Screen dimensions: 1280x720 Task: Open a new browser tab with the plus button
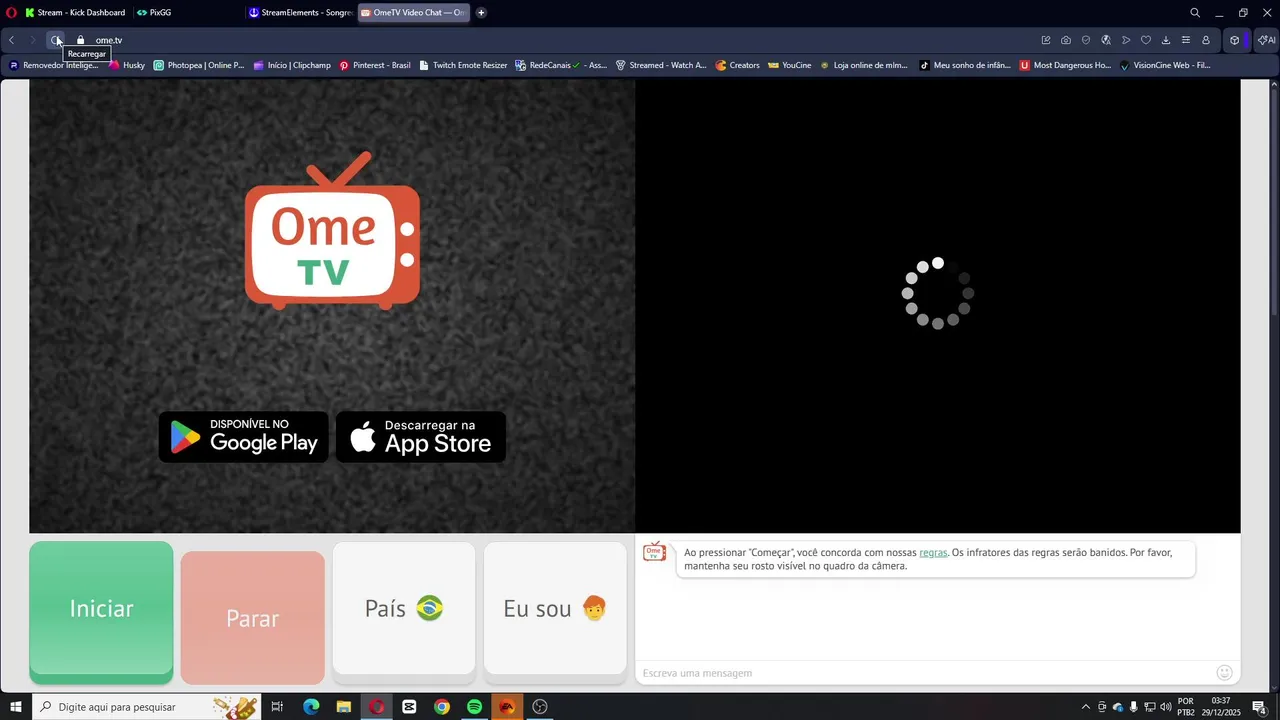point(481,13)
